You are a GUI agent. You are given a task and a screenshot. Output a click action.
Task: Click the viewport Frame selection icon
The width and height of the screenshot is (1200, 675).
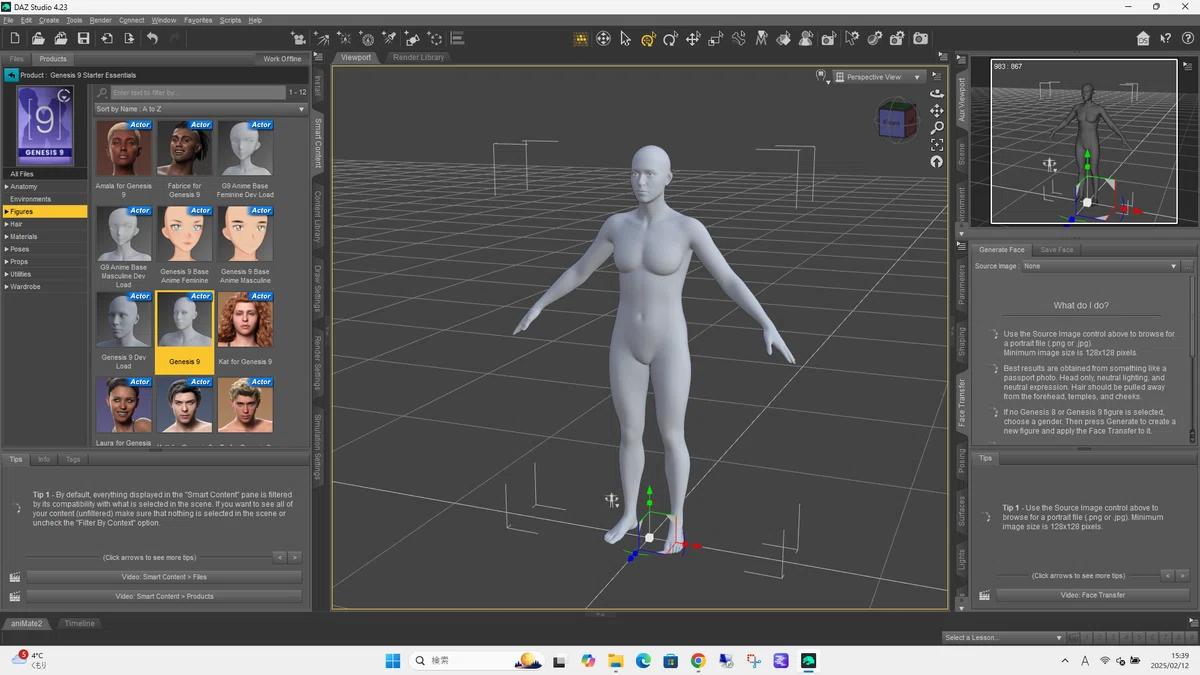pyautogui.click(x=937, y=145)
